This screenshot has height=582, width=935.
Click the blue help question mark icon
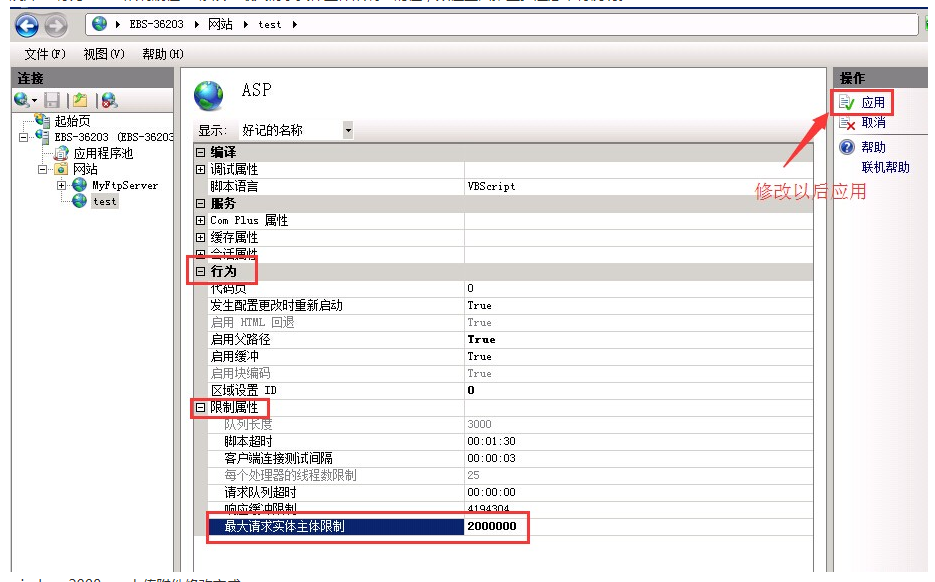(x=847, y=147)
